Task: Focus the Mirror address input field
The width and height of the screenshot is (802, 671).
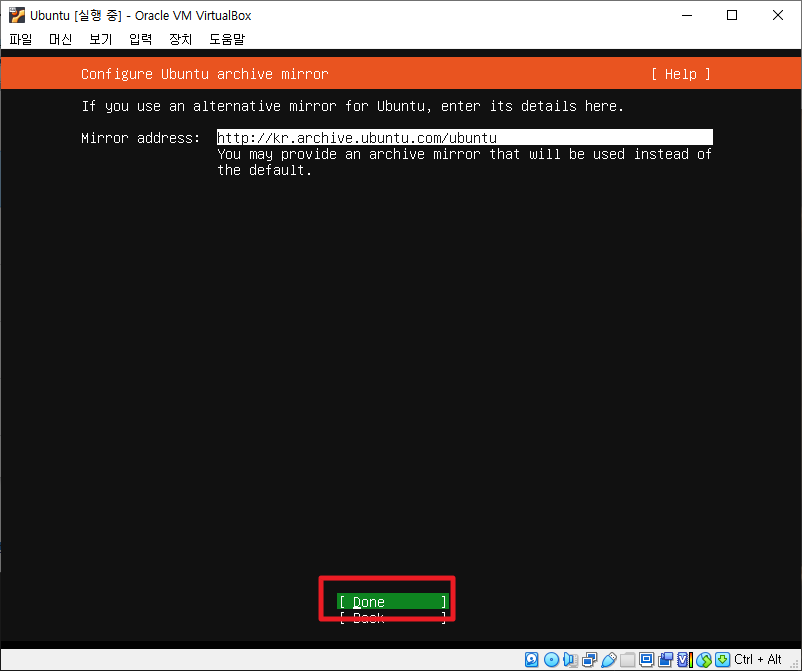Action: click(464, 137)
